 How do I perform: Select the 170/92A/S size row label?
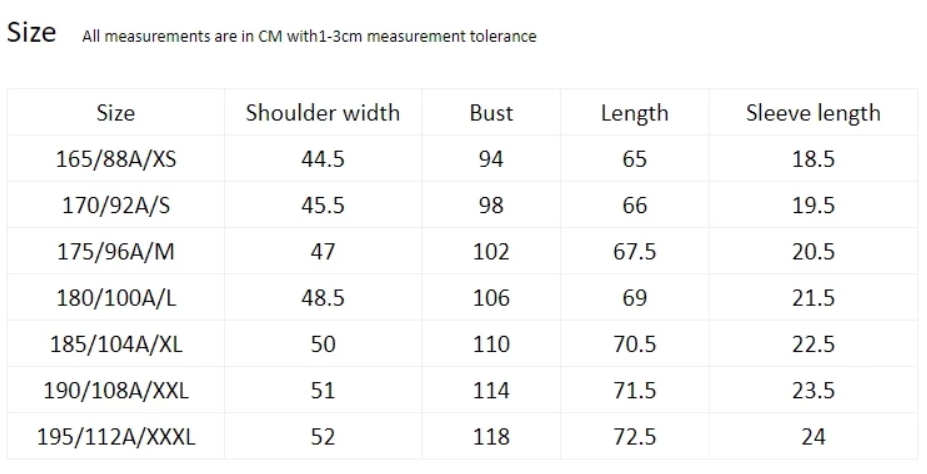(x=115, y=206)
